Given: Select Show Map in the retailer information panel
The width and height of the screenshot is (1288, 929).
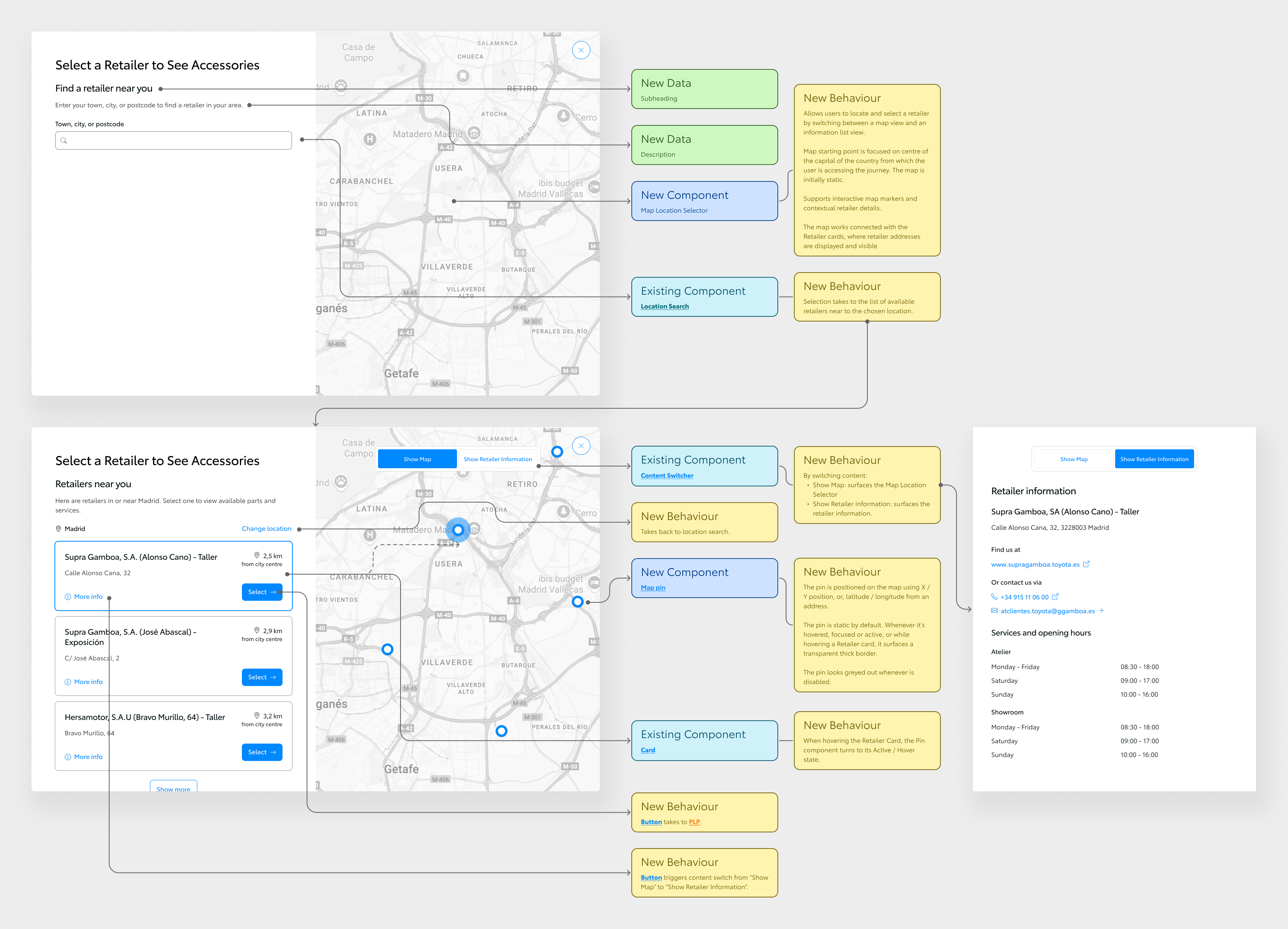Looking at the screenshot, I should [x=1073, y=460].
